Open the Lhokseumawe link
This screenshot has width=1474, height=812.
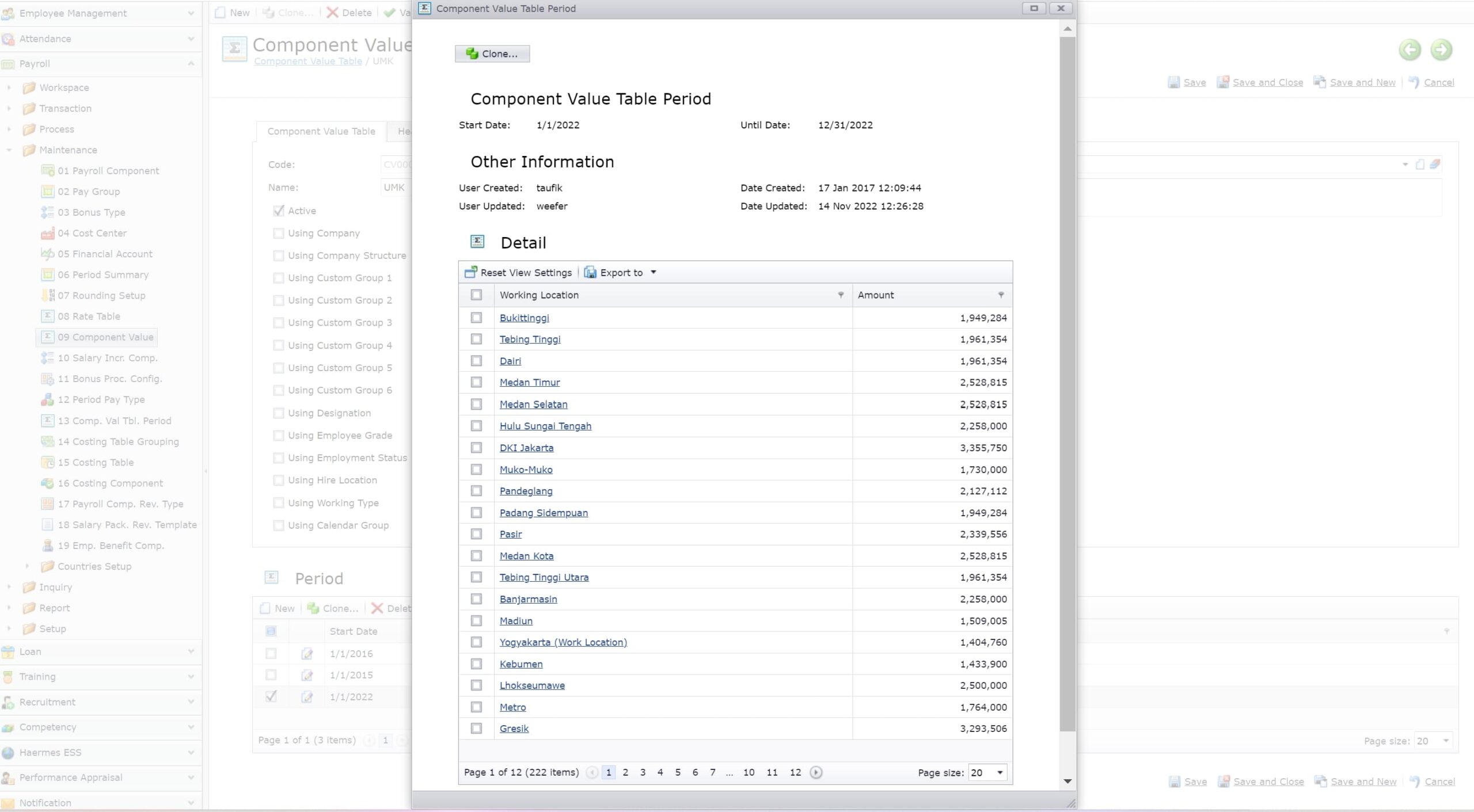[532, 685]
